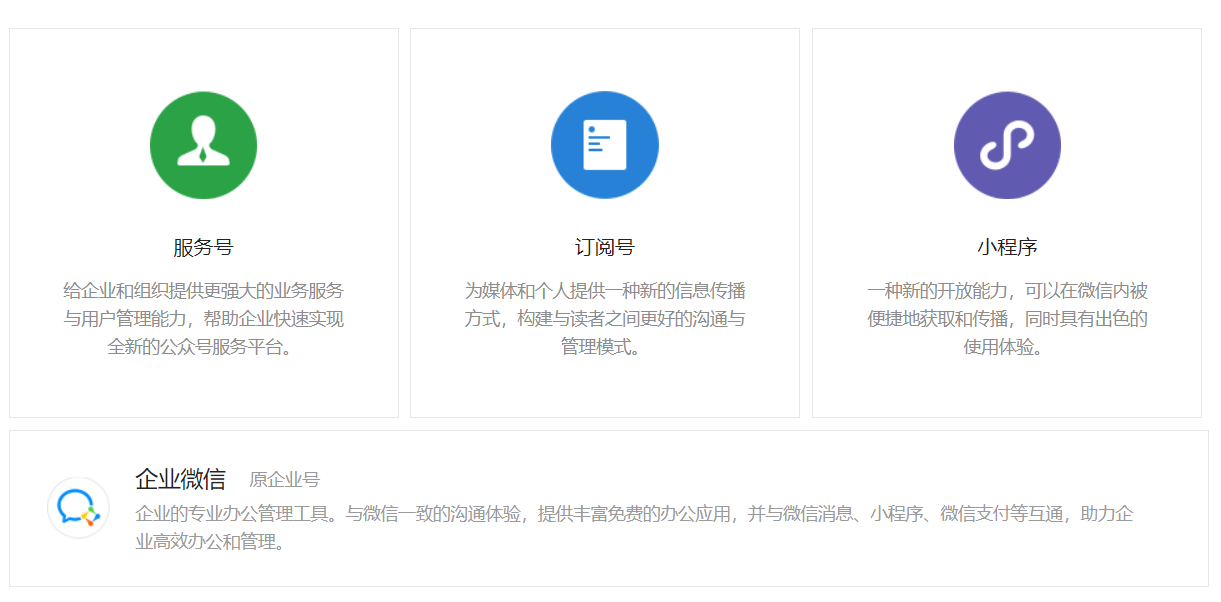The width and height of the screenshot is (1221, 602).
Task: Open the 企业微信 heading
Action: pos(181,479)
